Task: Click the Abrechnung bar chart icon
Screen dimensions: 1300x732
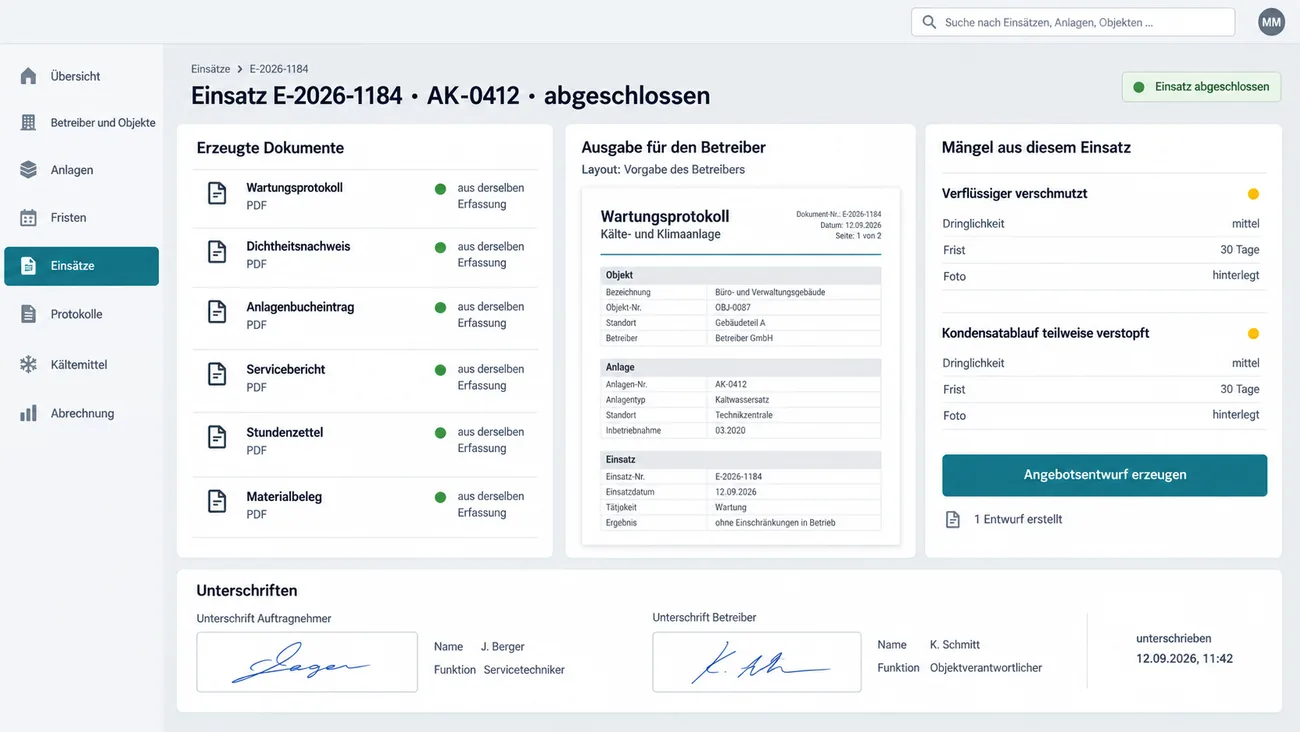Action: click(28, 413)
